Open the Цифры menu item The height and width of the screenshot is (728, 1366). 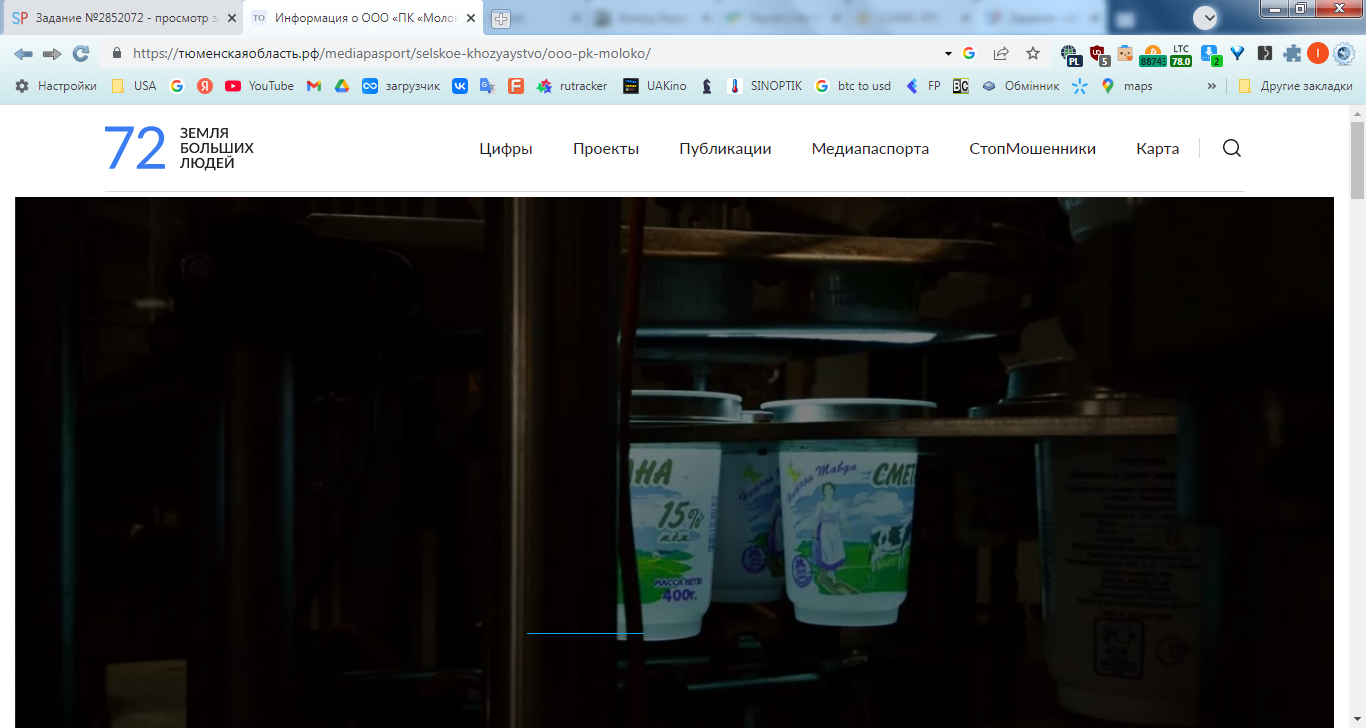pos(506,148)
